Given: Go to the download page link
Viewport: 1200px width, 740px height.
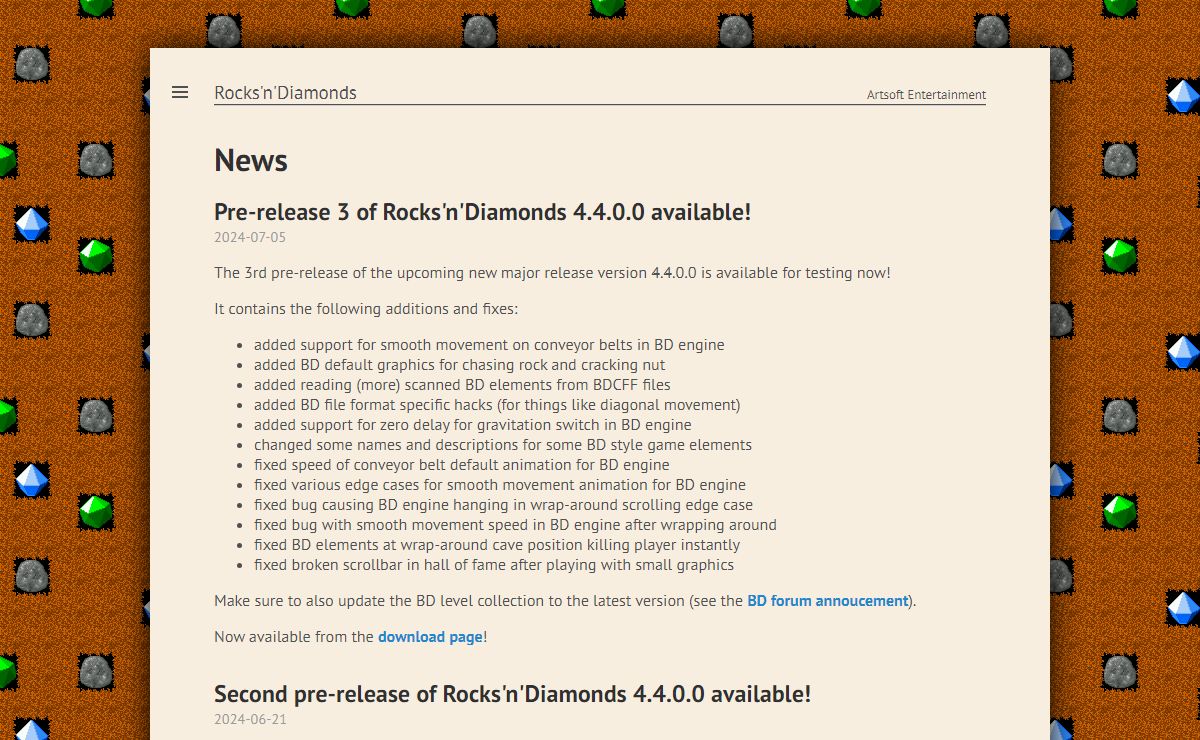Looking at the screenshot, I should click(430, 637).
